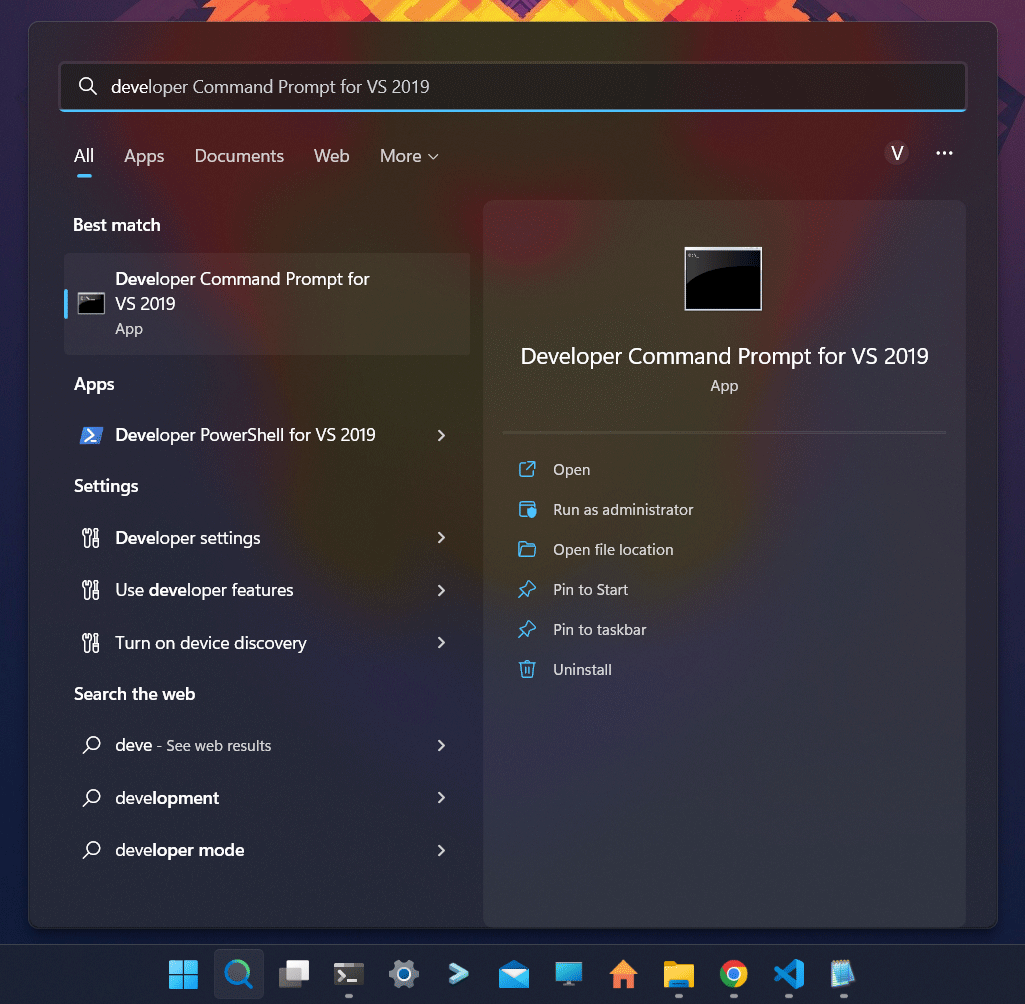The image size is (1025, 1004).
Task: Open the Windows Start menu icon
Action: tap(183, 974)
